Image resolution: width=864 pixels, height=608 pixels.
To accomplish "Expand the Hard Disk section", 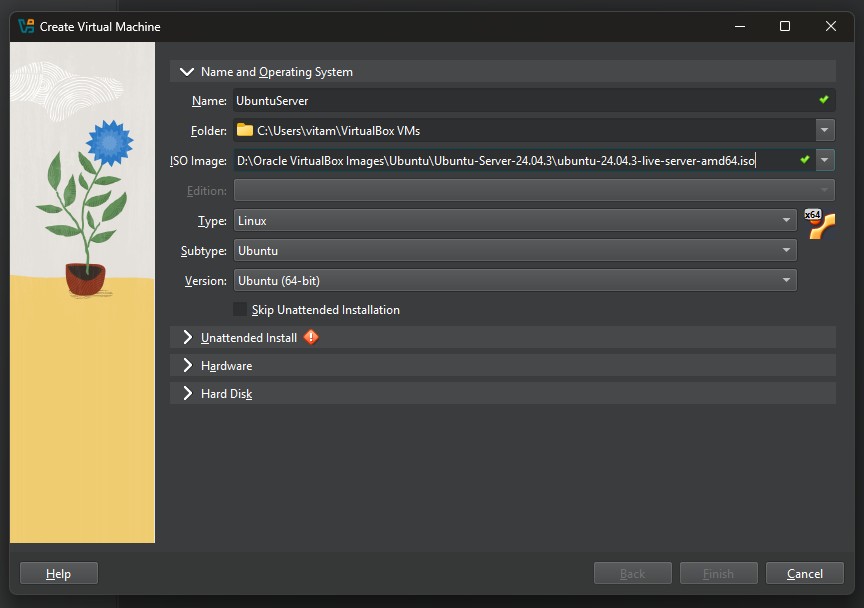I will 187,394.
